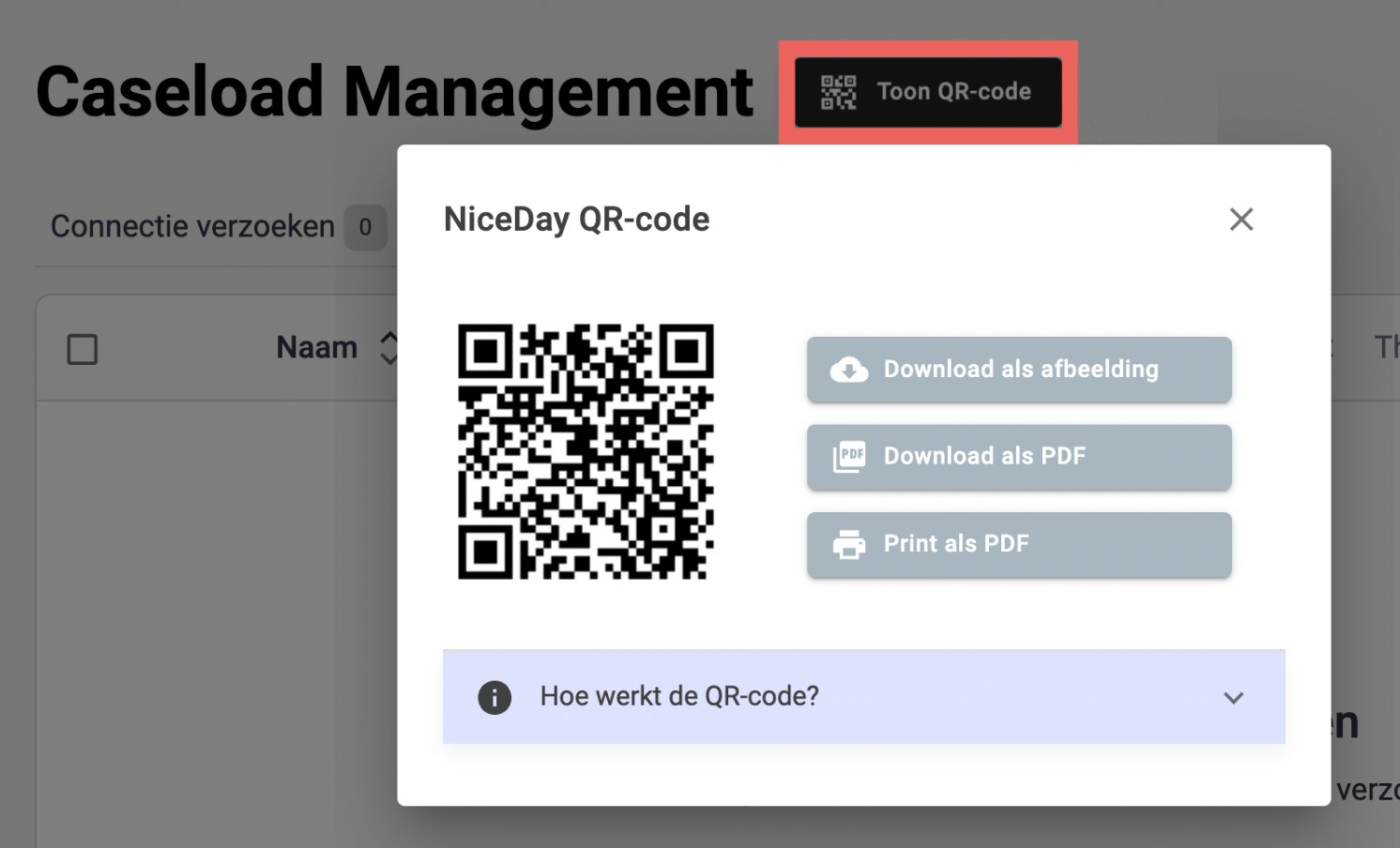
Task: Click the PDF file icon
Action: [849, 457]
